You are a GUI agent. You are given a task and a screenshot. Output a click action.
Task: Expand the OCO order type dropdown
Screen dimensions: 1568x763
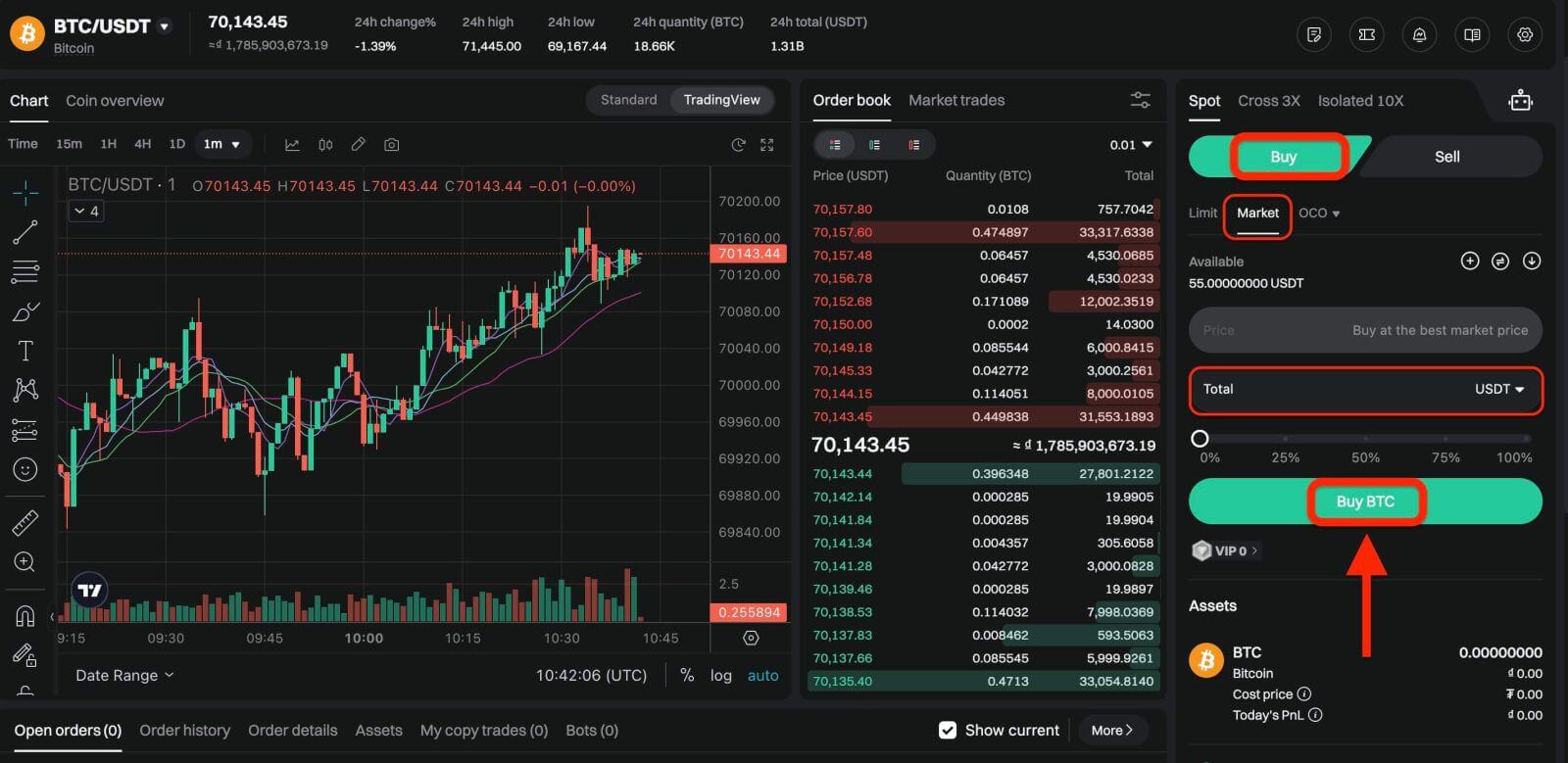click(x=1319, y=214)
